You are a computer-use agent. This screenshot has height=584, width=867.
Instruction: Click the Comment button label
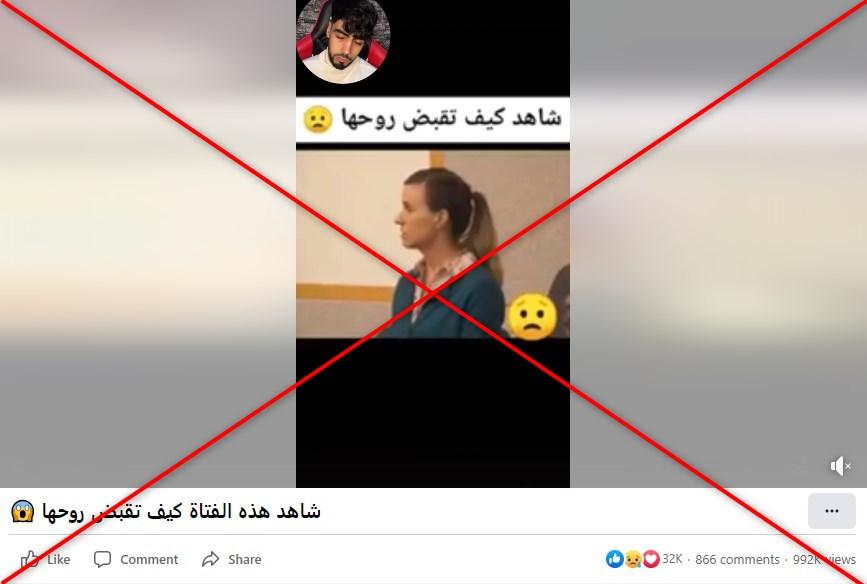[x=149, y=560]
